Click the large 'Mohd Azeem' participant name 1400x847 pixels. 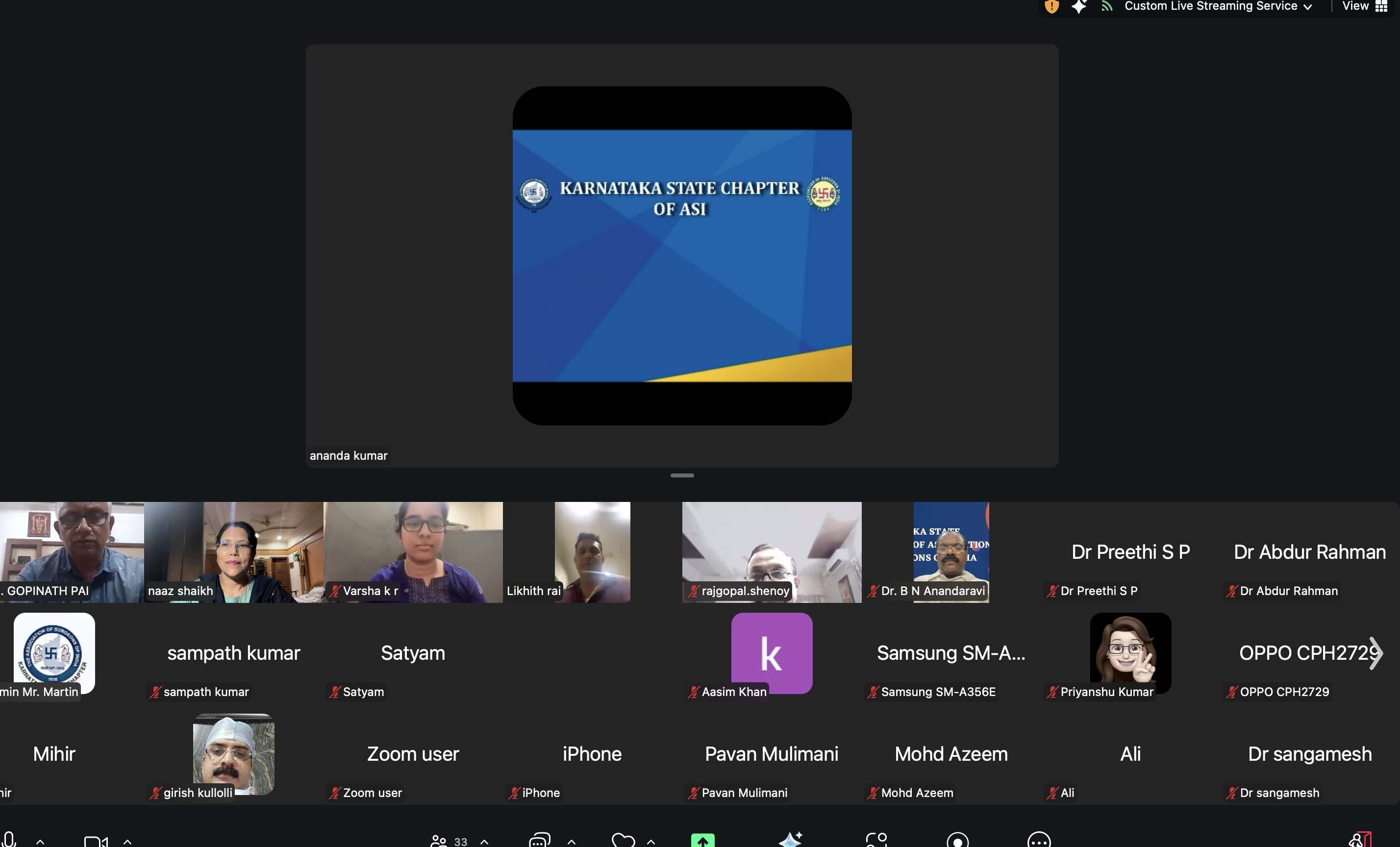click(x=951, y=754)
